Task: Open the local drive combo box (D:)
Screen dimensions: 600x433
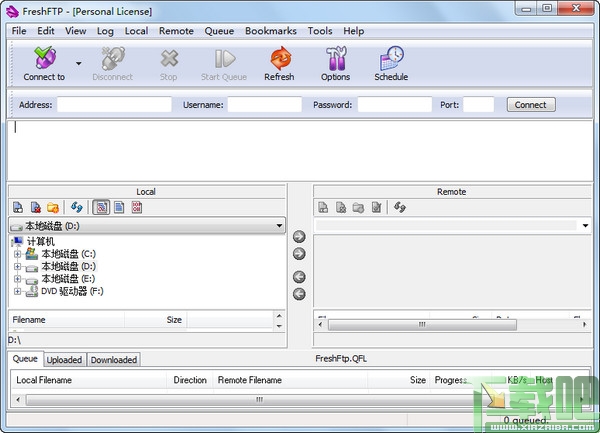Action: click(147, 226)
